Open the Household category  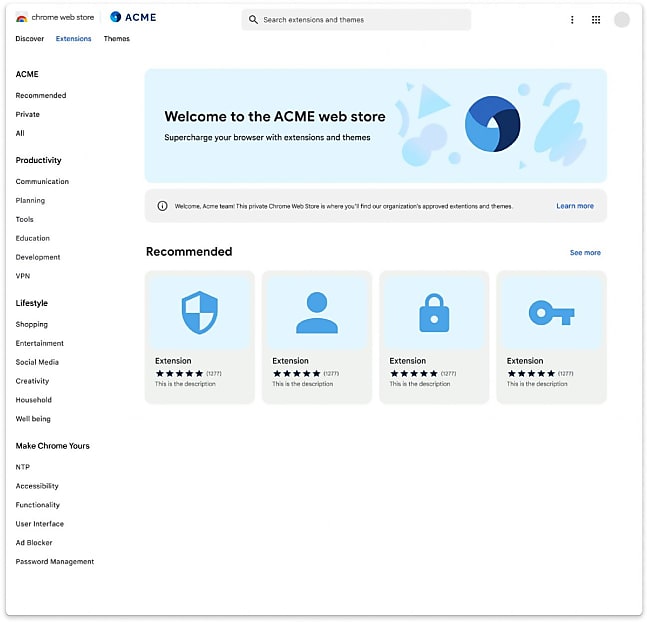34,400
